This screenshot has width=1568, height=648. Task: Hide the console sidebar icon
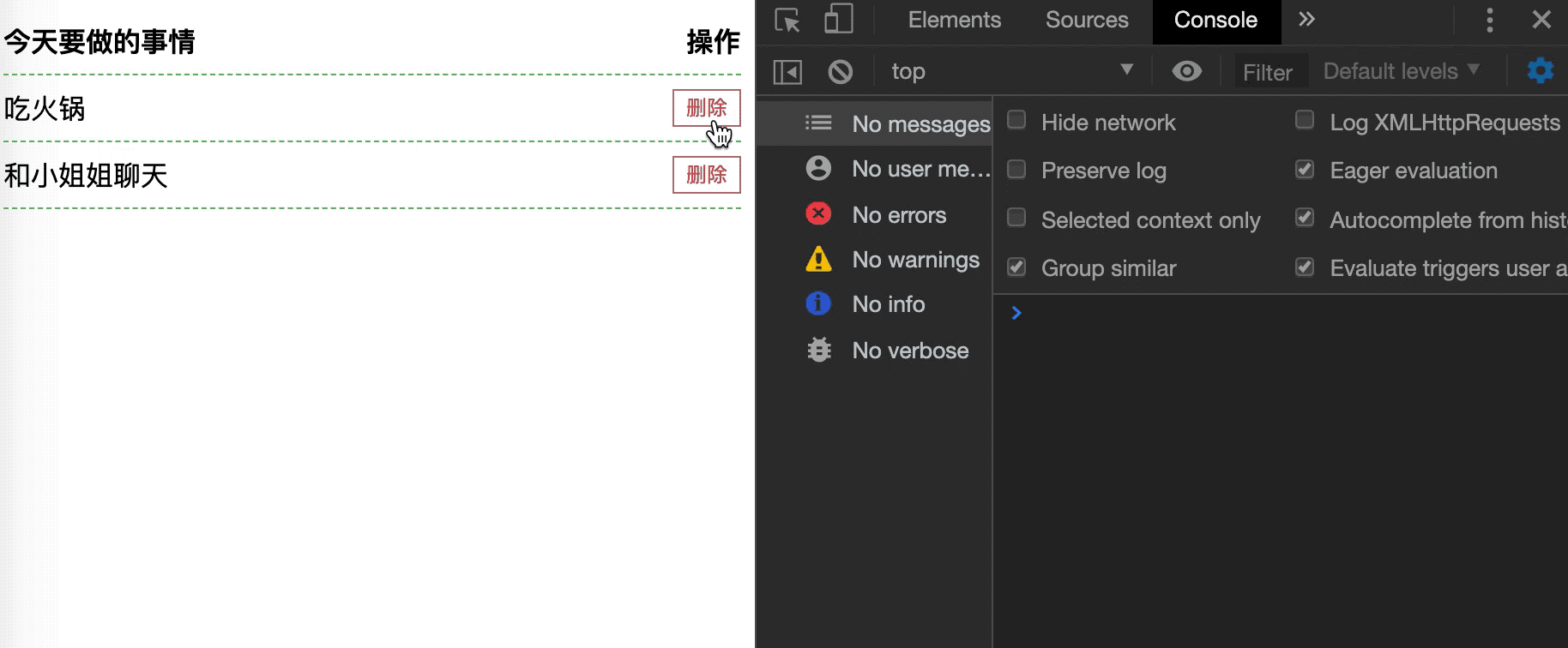[787, 72]
